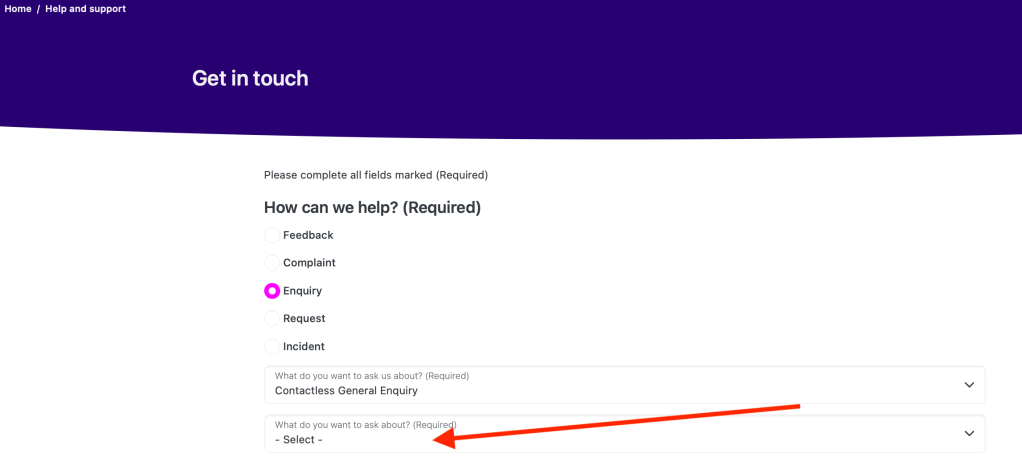1022x474 pixels.
Task: Open the Help and support breadcrumb
Action: coord(85,9)
